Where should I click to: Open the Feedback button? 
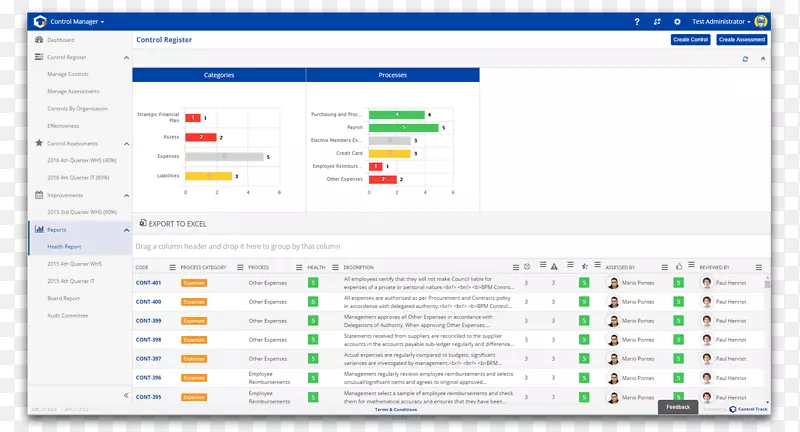click(x=678, y=407)
